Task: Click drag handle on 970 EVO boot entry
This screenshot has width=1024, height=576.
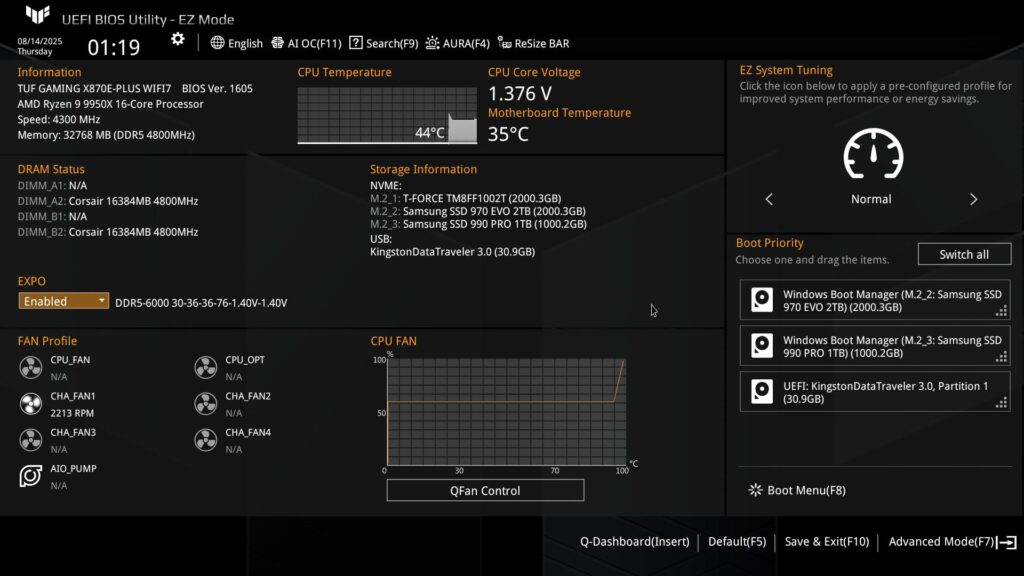Action: point(1001,312)
